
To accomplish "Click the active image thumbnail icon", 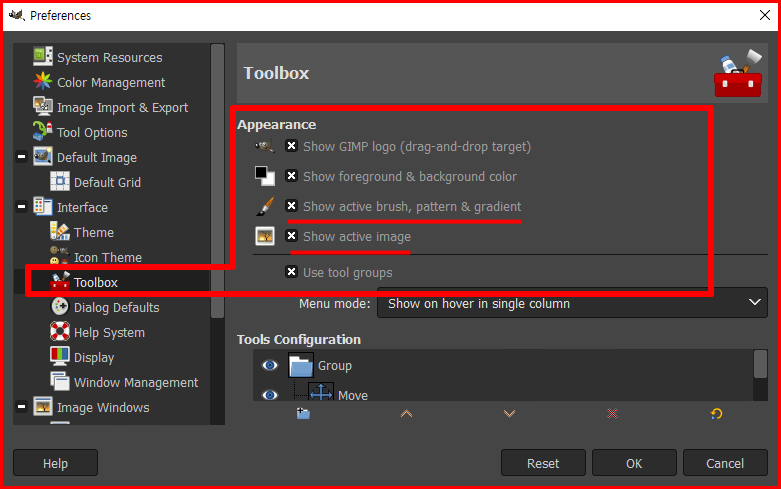I will click(x=264, y=236).
